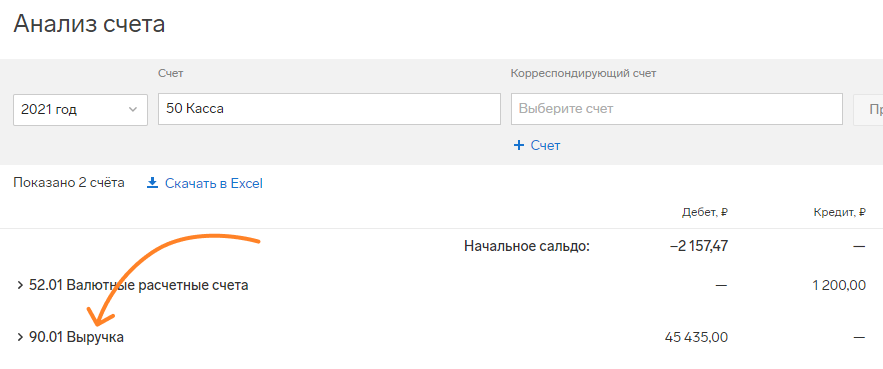The image size is (883, 369).
Task: Click the chevron arrow in year selector
Action: point(133,109)
